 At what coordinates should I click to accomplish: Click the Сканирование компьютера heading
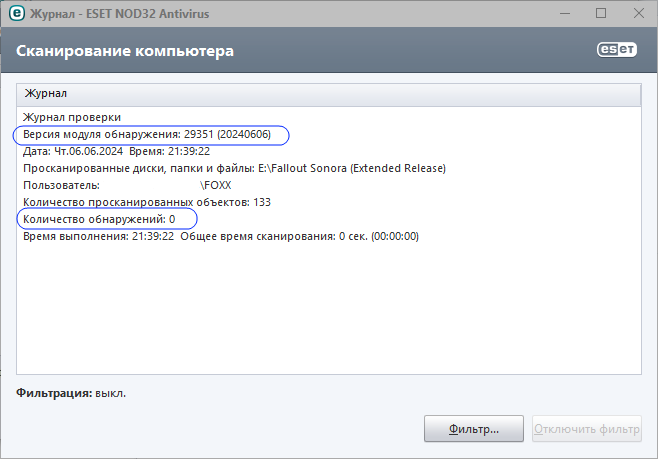[125, 51]
